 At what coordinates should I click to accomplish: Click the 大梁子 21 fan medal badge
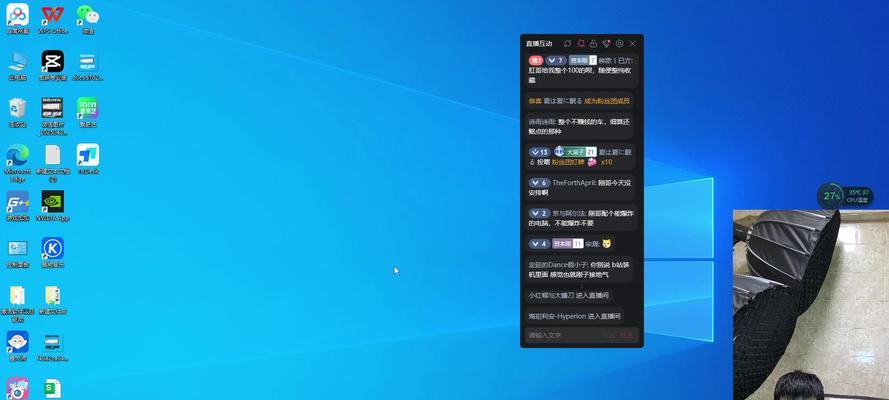(575, 152)
